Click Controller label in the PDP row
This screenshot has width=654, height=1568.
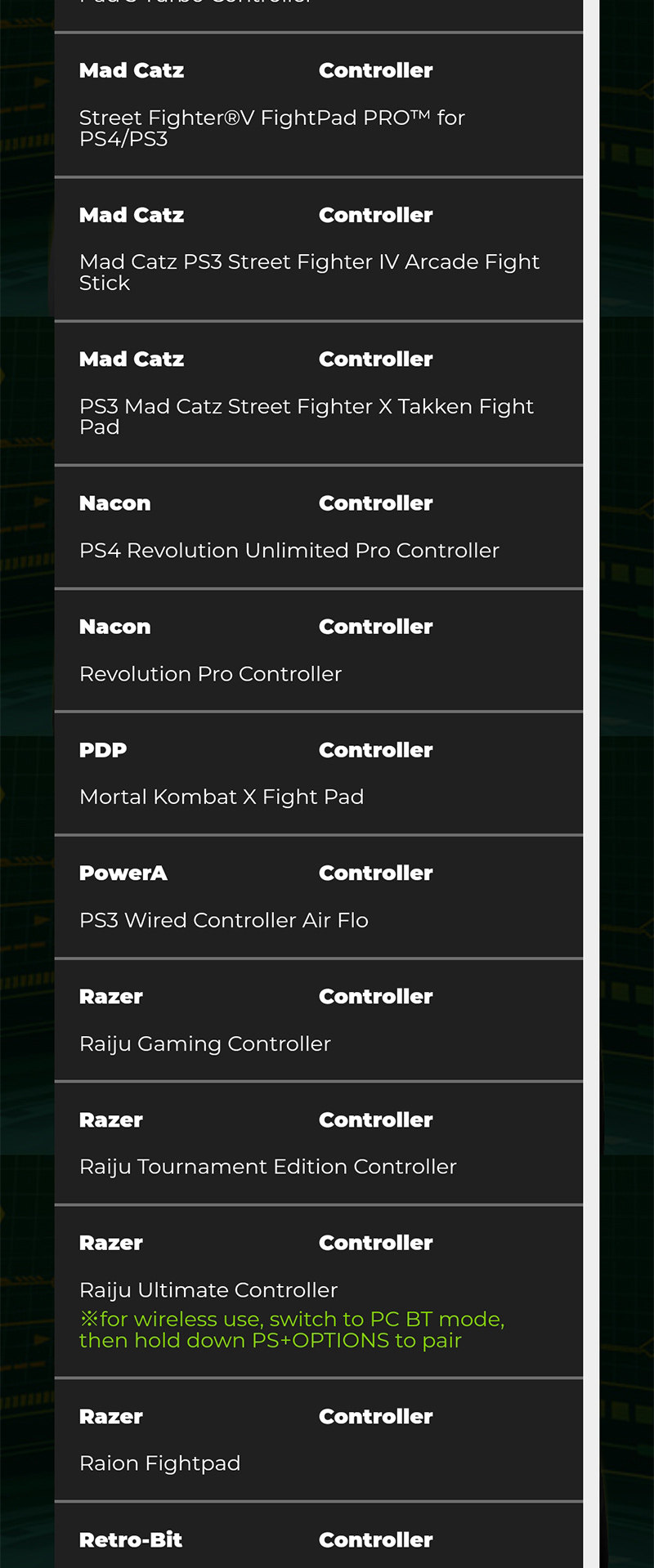pyautogui.click(x=375, y=750)
